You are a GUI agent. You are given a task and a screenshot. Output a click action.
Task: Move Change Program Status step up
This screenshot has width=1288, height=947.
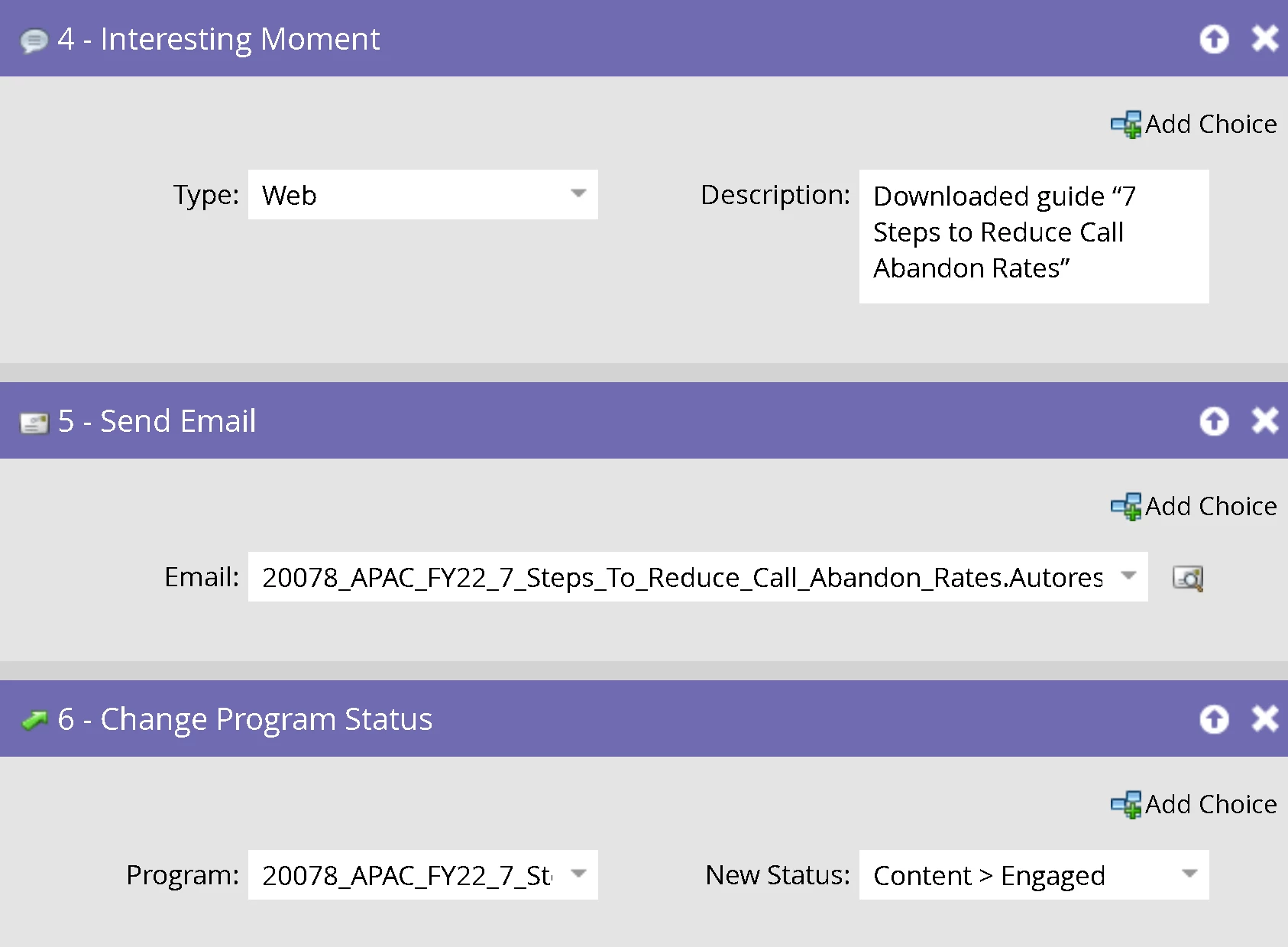(x=1214, y=718)
